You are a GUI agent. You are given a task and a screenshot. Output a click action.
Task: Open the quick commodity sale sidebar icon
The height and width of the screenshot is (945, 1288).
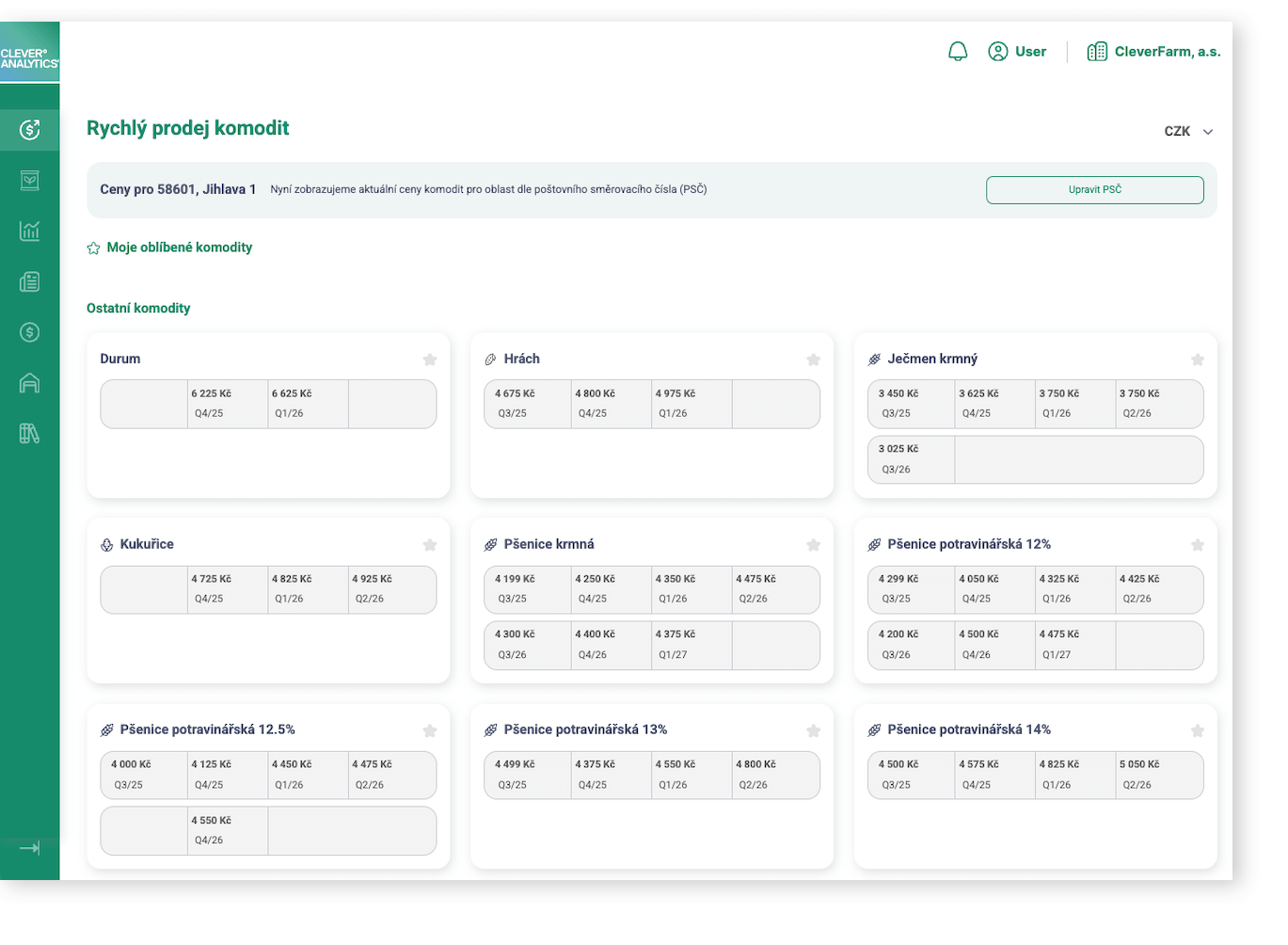pyautogui.click(x=29, y=129)
